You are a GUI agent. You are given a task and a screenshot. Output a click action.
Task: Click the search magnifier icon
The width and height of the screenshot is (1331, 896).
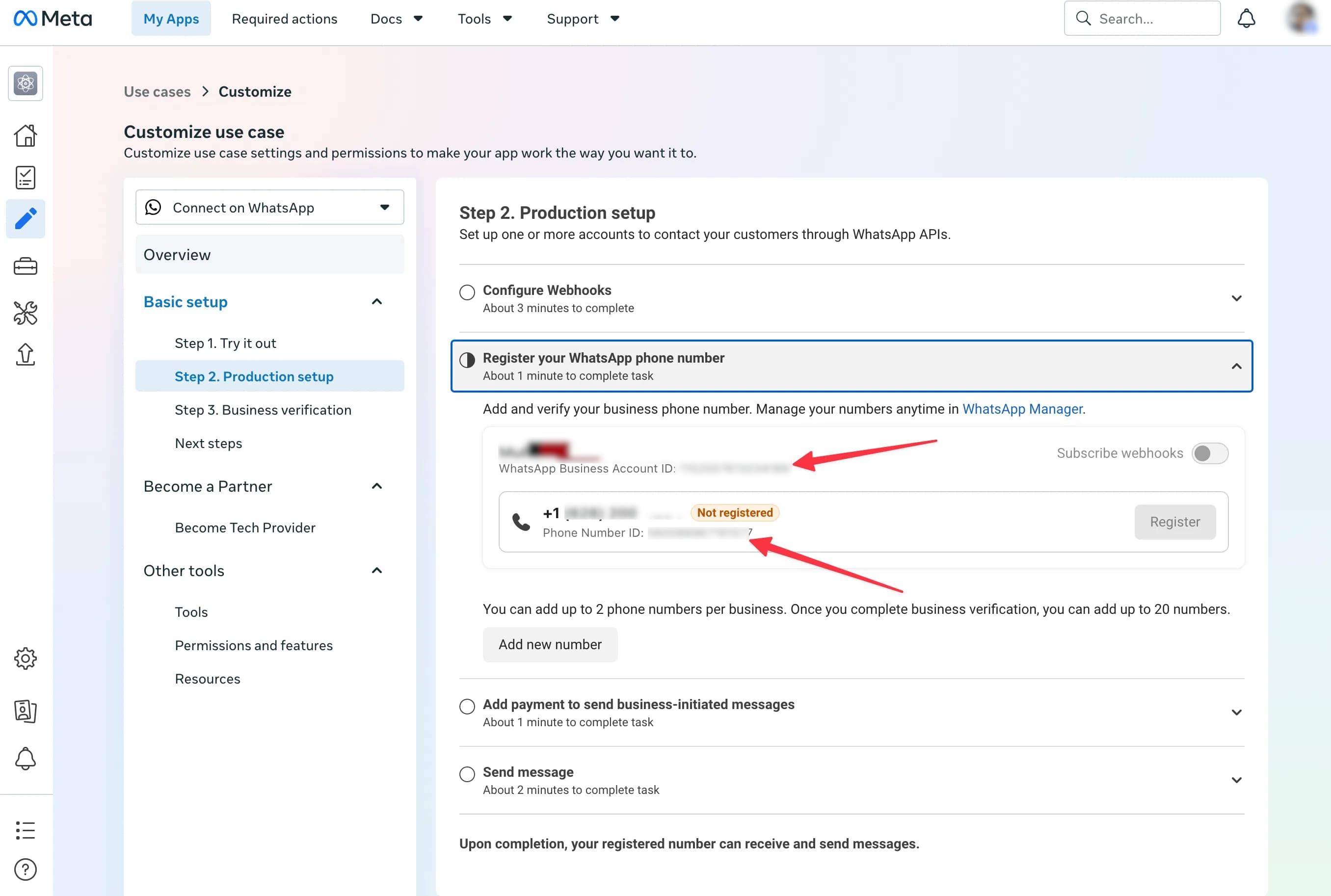(x=1083, y=18)
